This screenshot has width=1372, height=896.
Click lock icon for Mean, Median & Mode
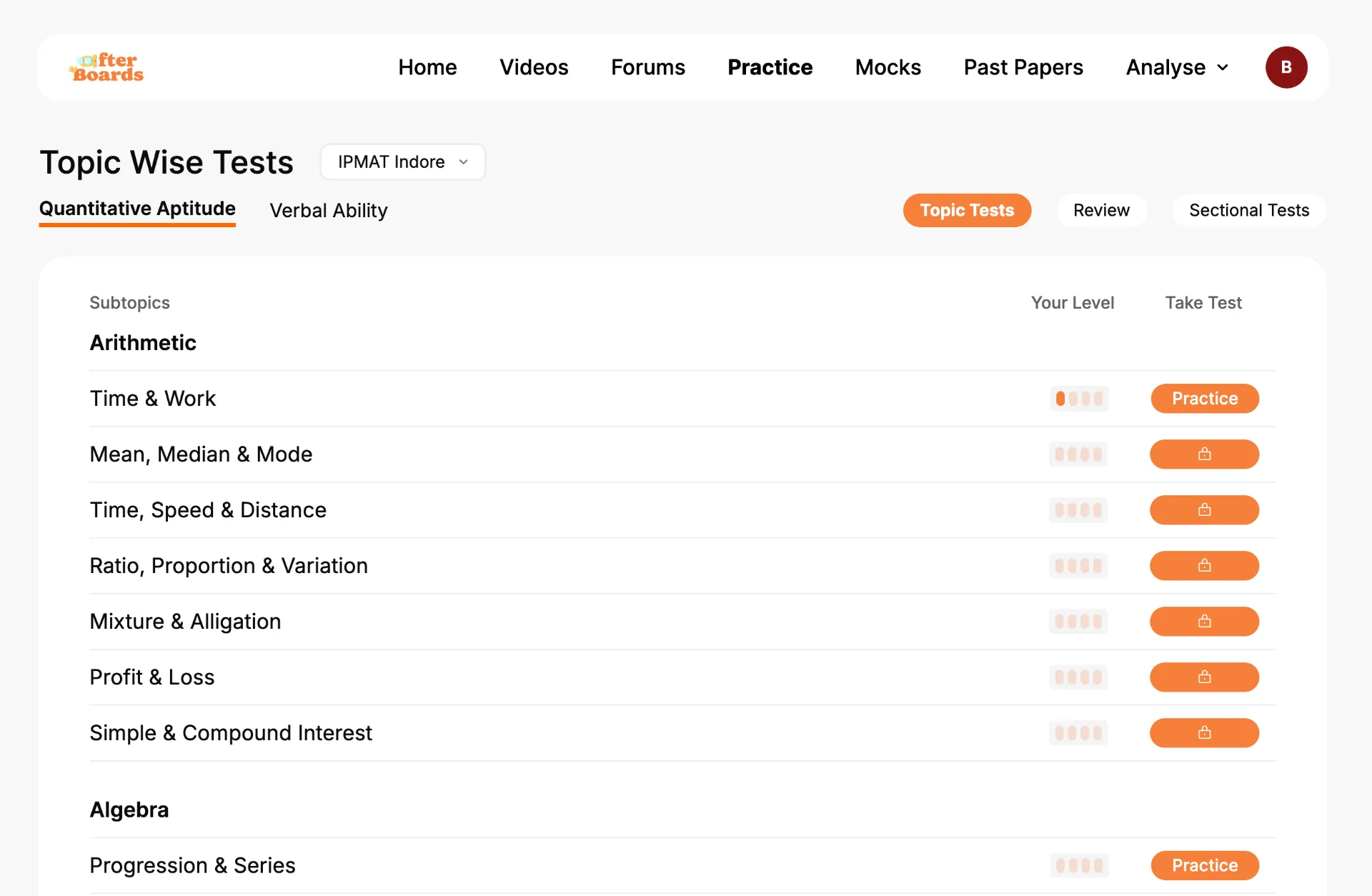[x=1205, y=454]
